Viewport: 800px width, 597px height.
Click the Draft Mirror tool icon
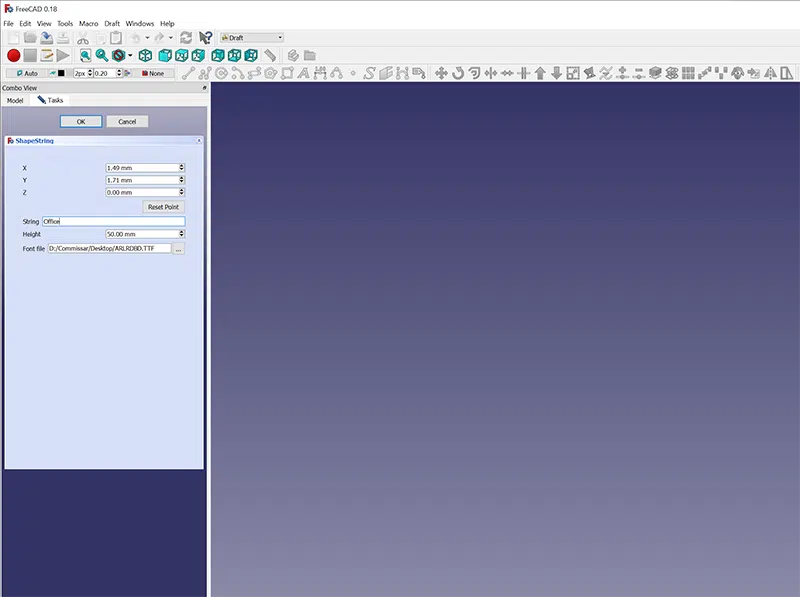pyautogui.click(x=770, y=73)
